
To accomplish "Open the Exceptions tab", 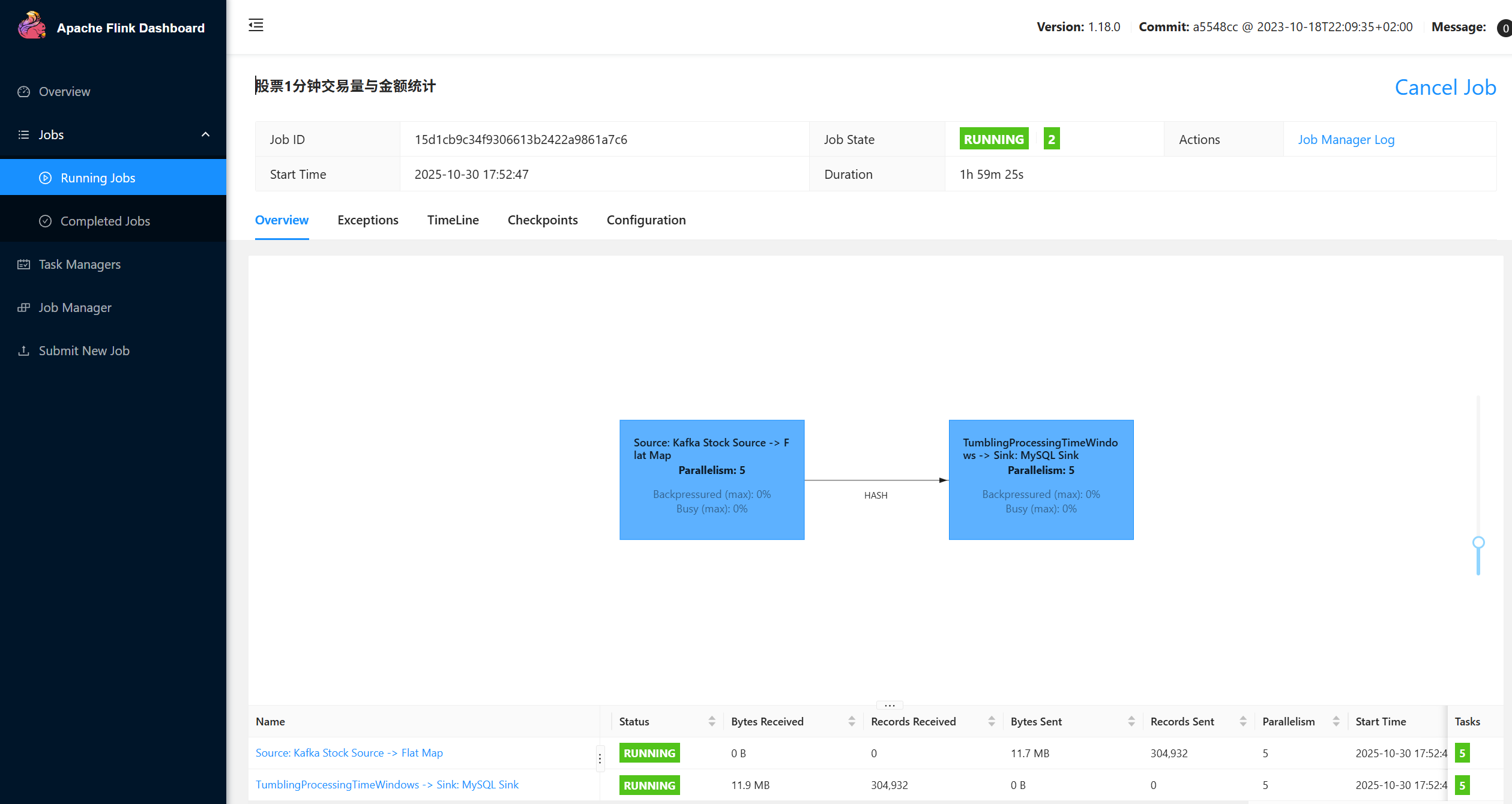I will pos(367,220).
